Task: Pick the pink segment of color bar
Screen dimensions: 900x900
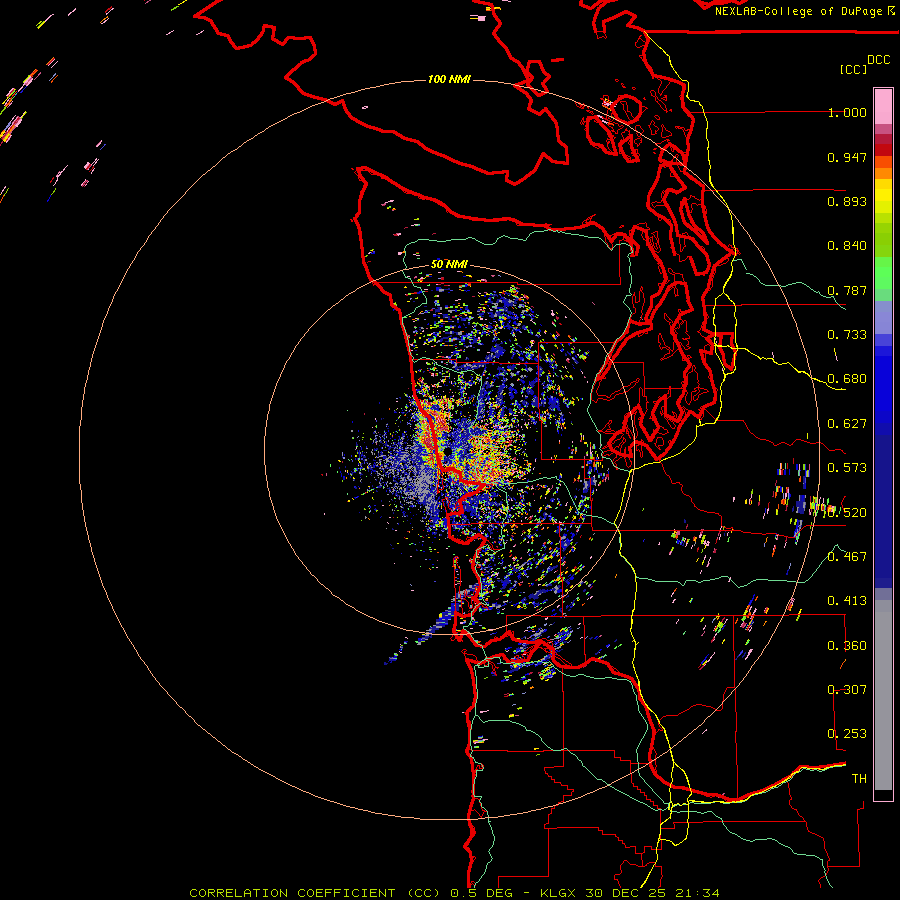Action: tap(883, 106)
